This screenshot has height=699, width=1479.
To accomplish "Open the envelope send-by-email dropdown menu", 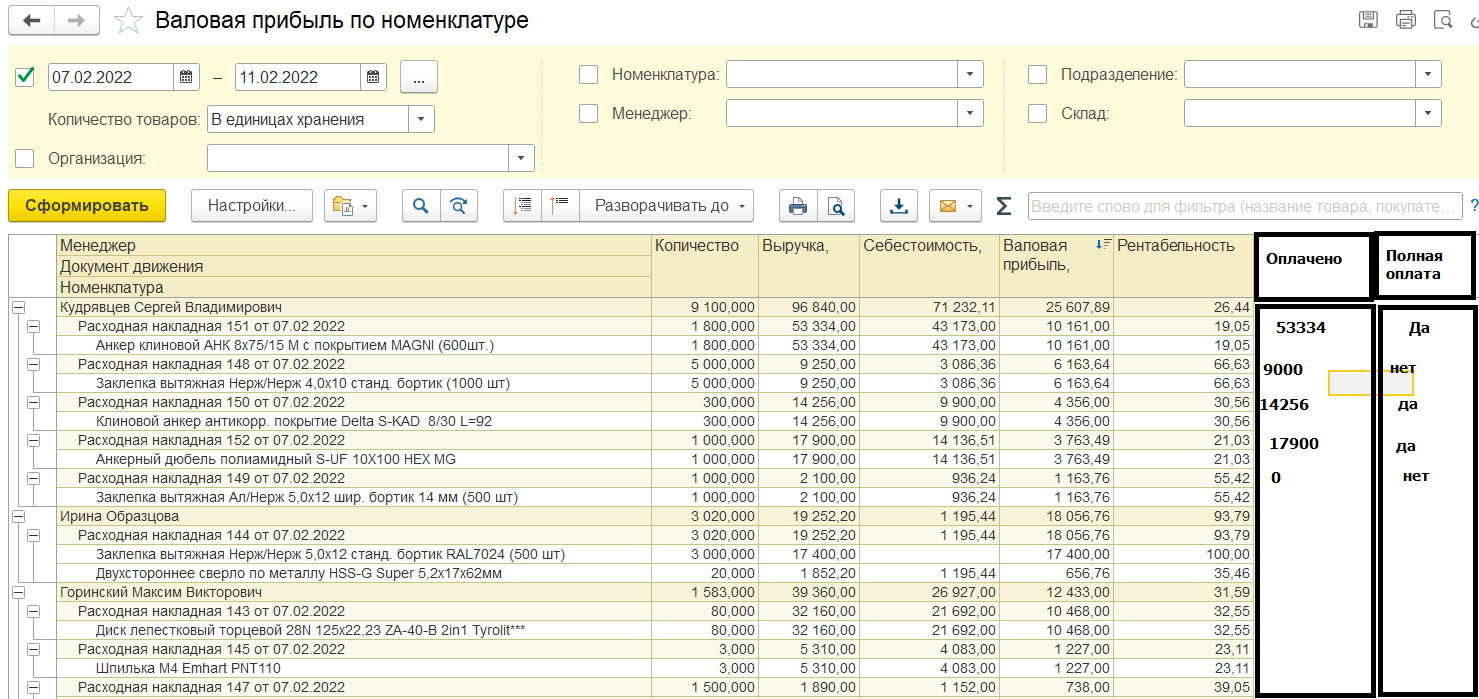I will coord(955,206).
